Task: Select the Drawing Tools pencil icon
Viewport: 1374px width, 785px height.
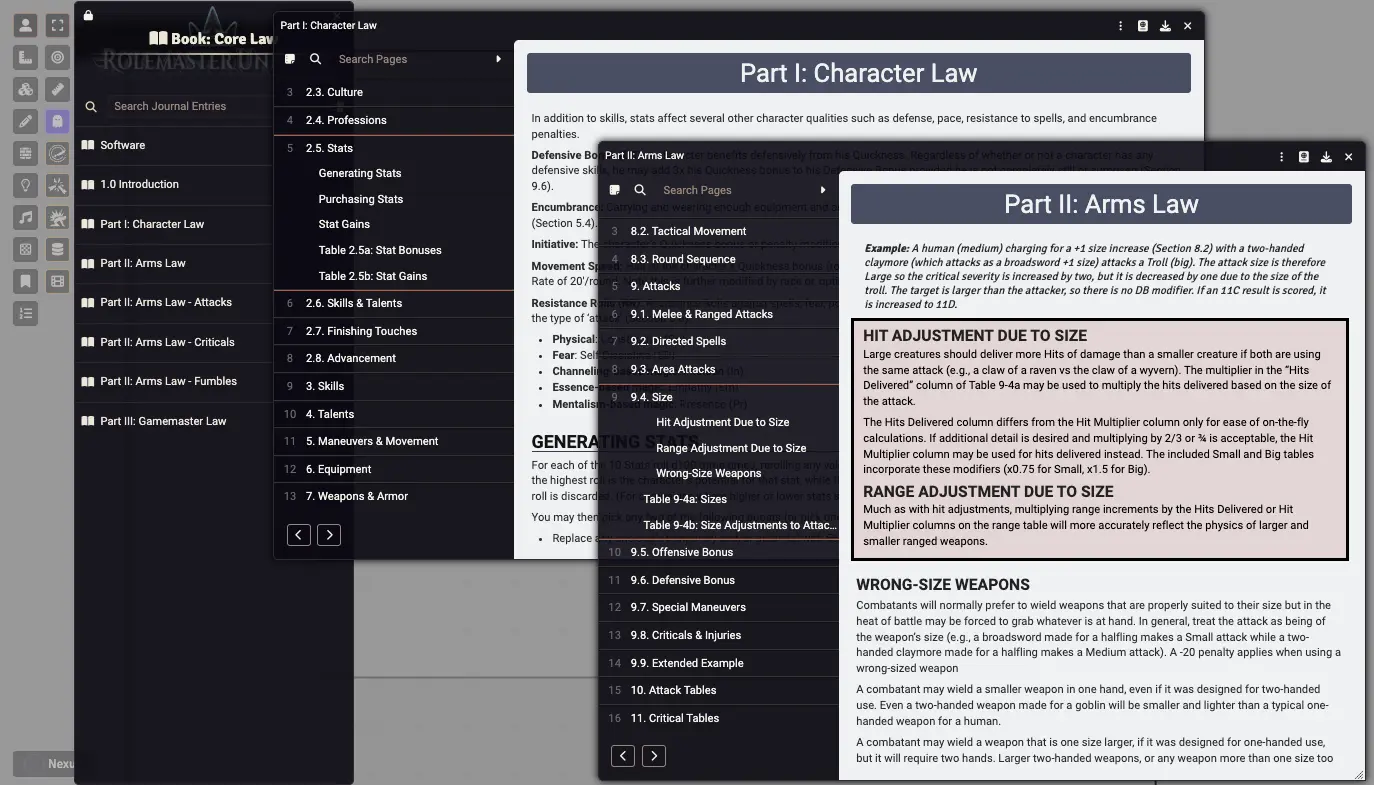Action: tap(26, 122)
